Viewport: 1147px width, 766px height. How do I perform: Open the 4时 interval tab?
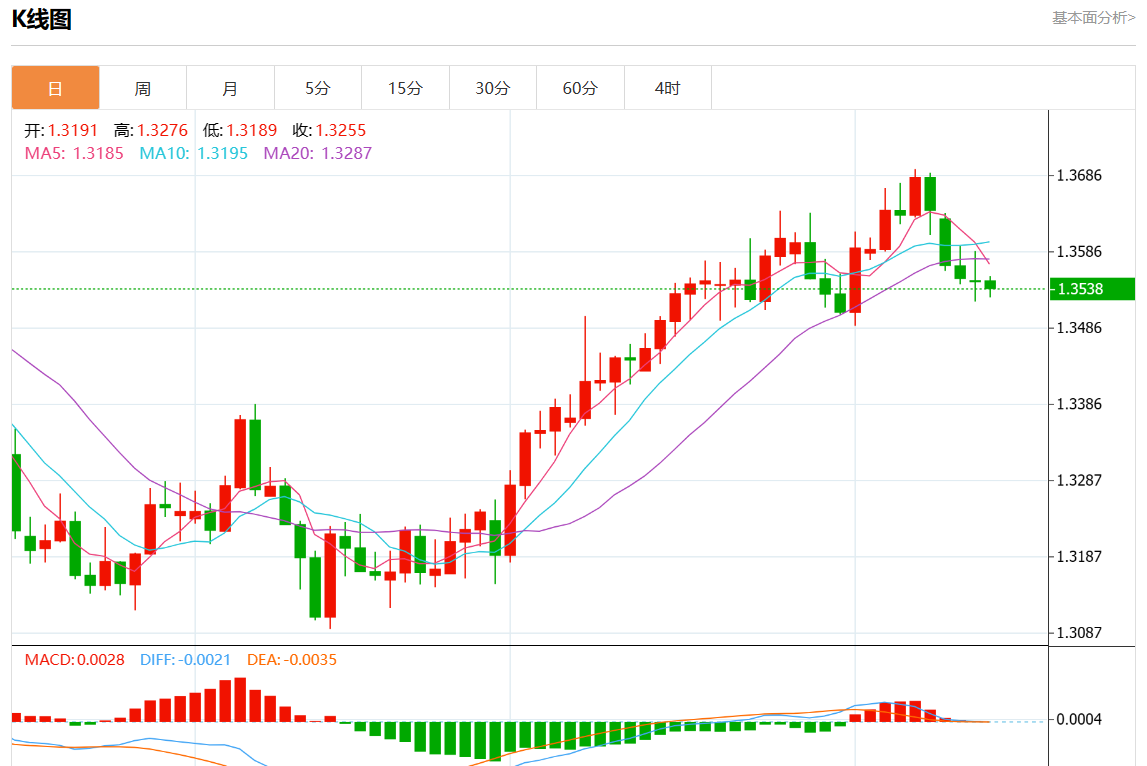tap(668, 88)
